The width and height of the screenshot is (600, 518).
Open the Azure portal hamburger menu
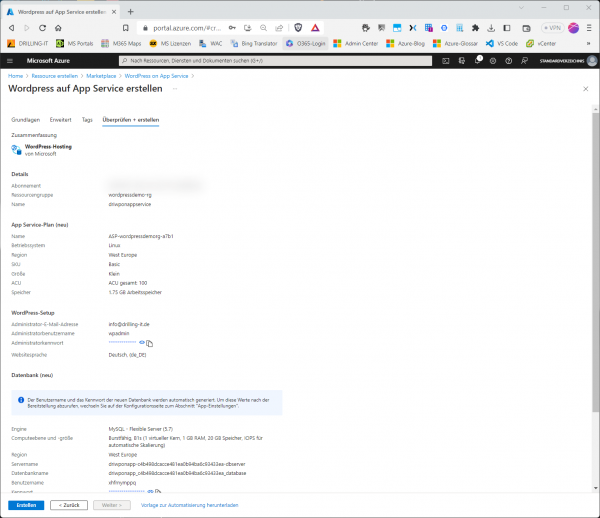[10, 61]
